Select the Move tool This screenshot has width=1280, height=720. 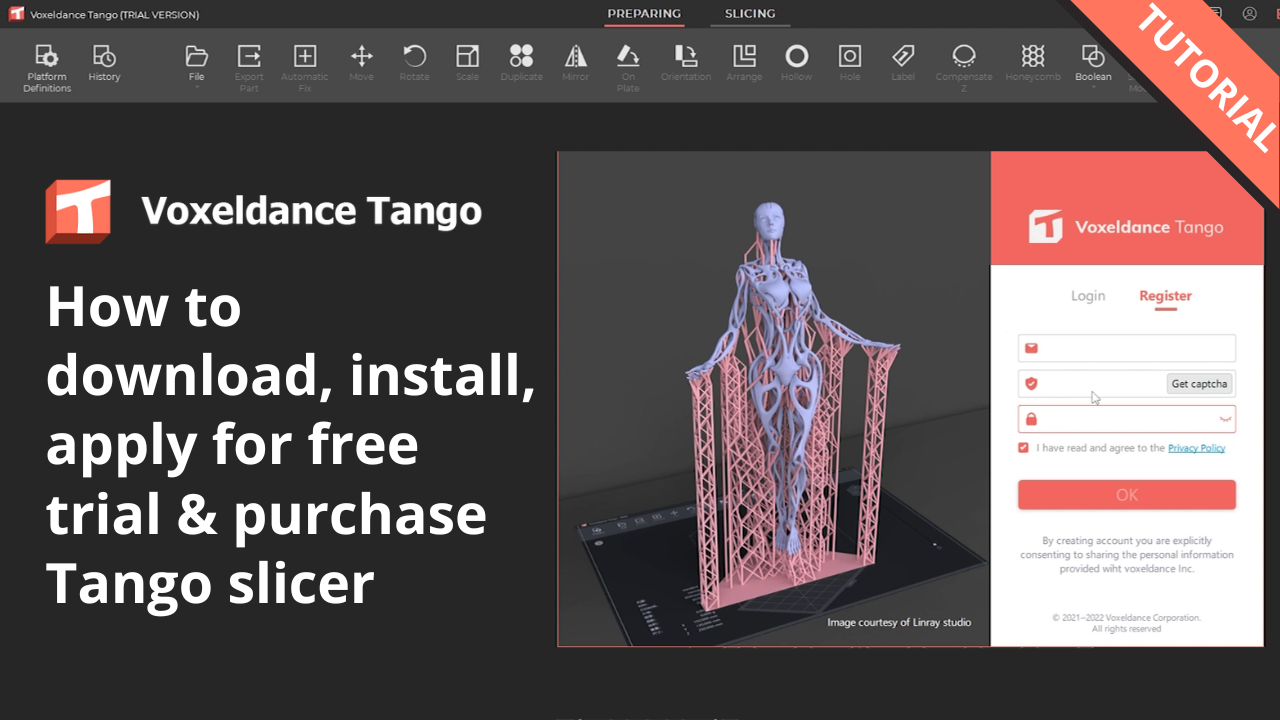[361, 63]
